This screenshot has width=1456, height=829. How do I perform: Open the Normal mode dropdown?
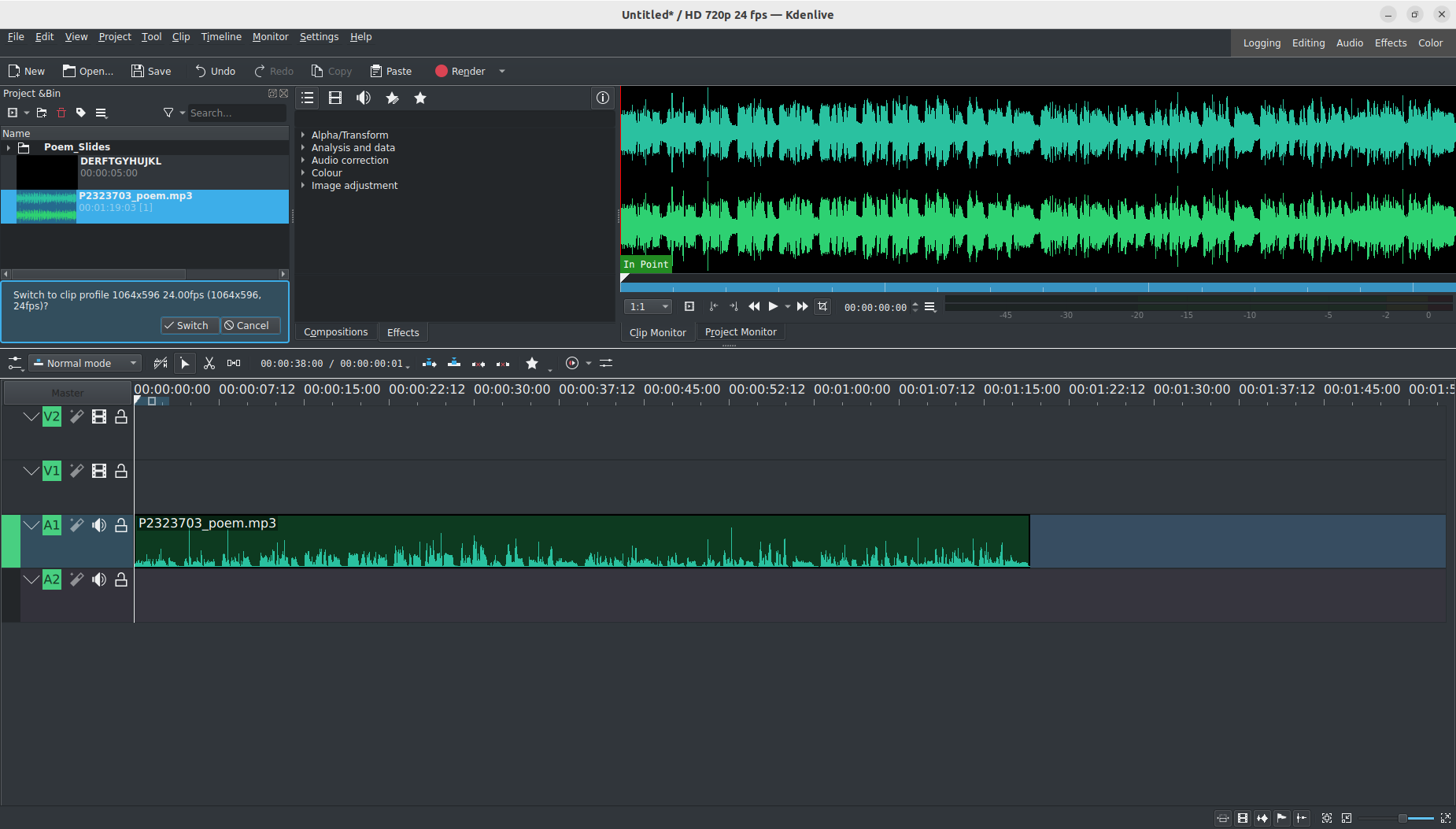85,363
